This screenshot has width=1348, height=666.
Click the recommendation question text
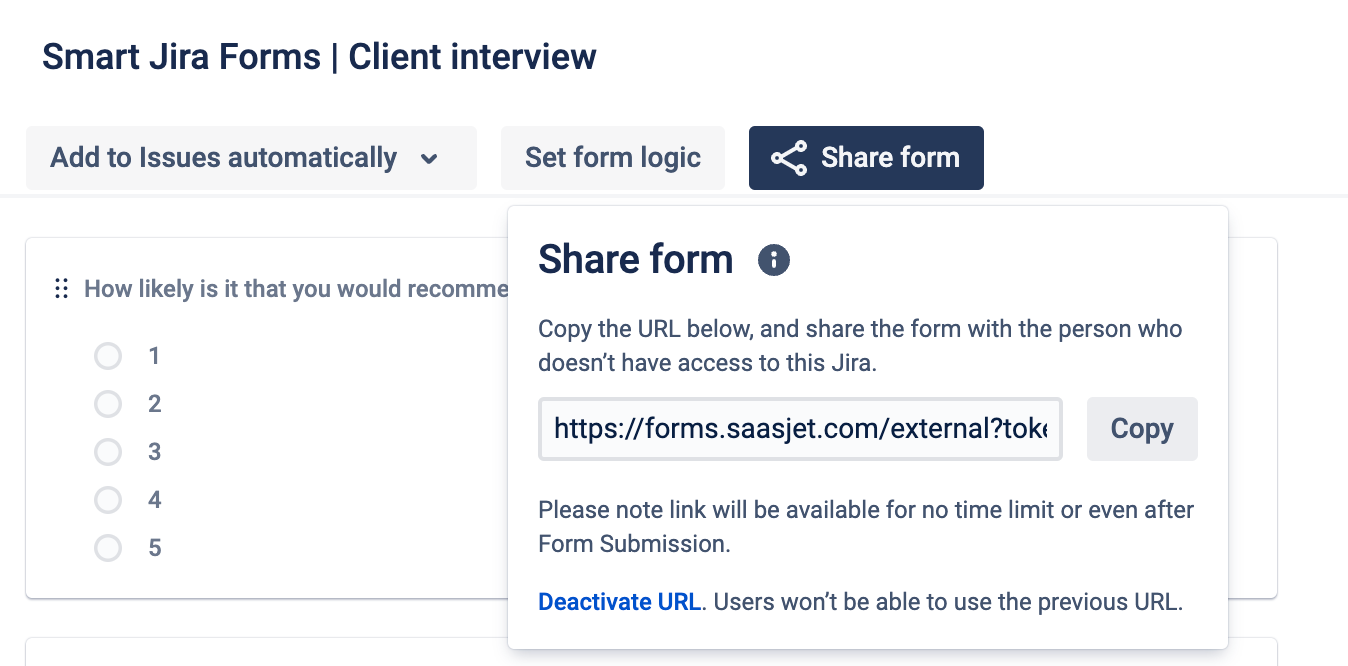pyautogui.click(x=295, y=288)
